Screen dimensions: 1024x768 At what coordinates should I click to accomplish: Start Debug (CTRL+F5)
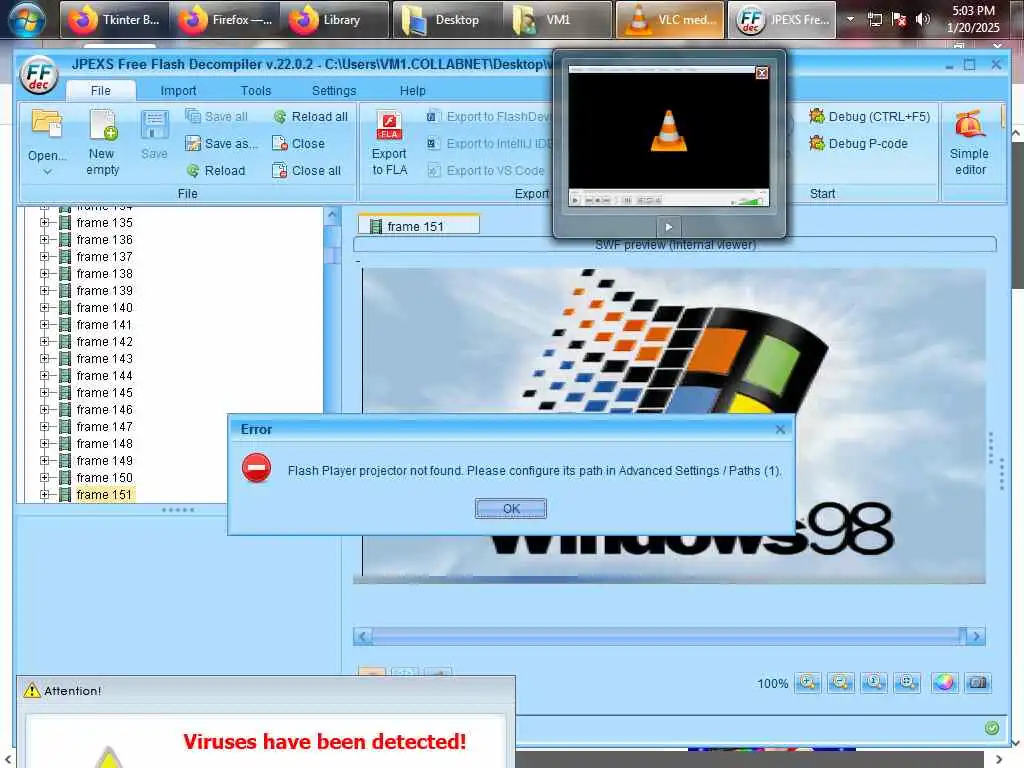pos(869,116)
